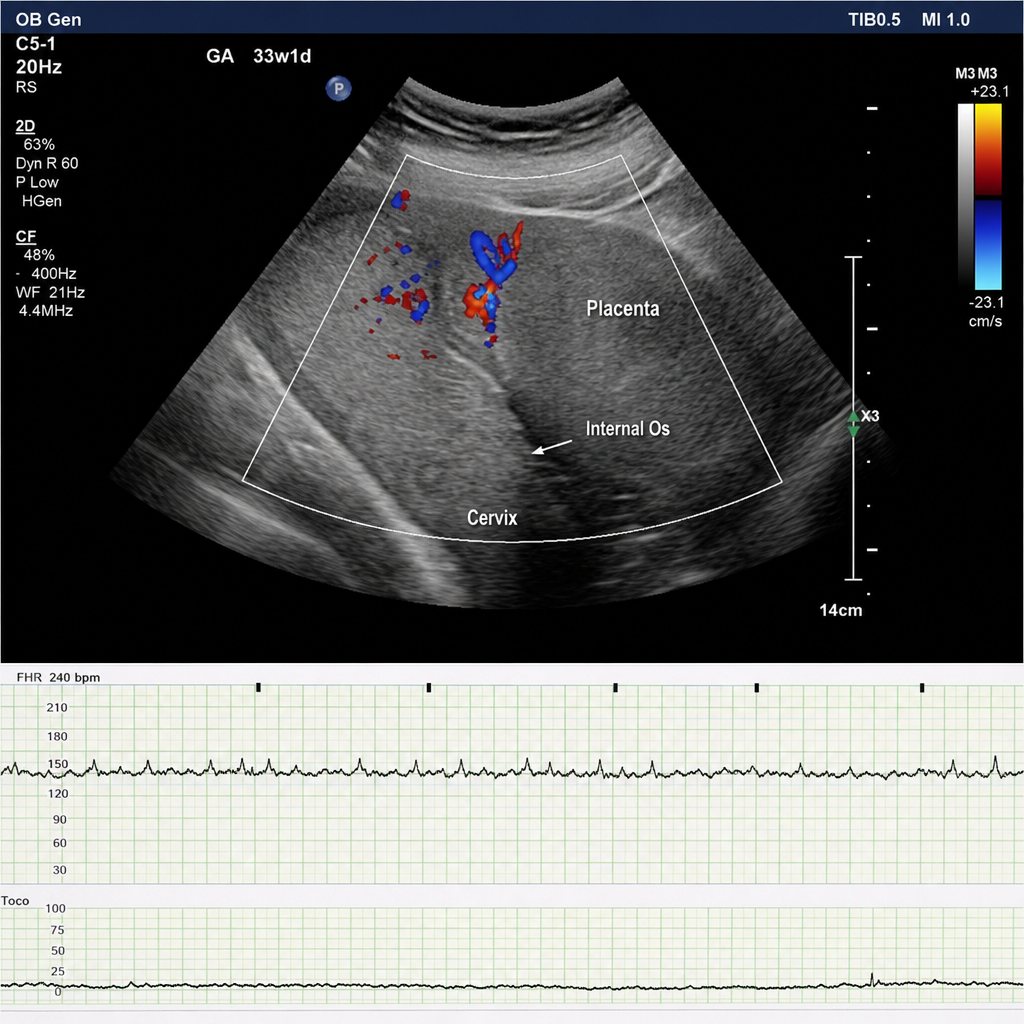Click the '120' FHR scale value
The image size is (1024, 1024).
[57, 793]
